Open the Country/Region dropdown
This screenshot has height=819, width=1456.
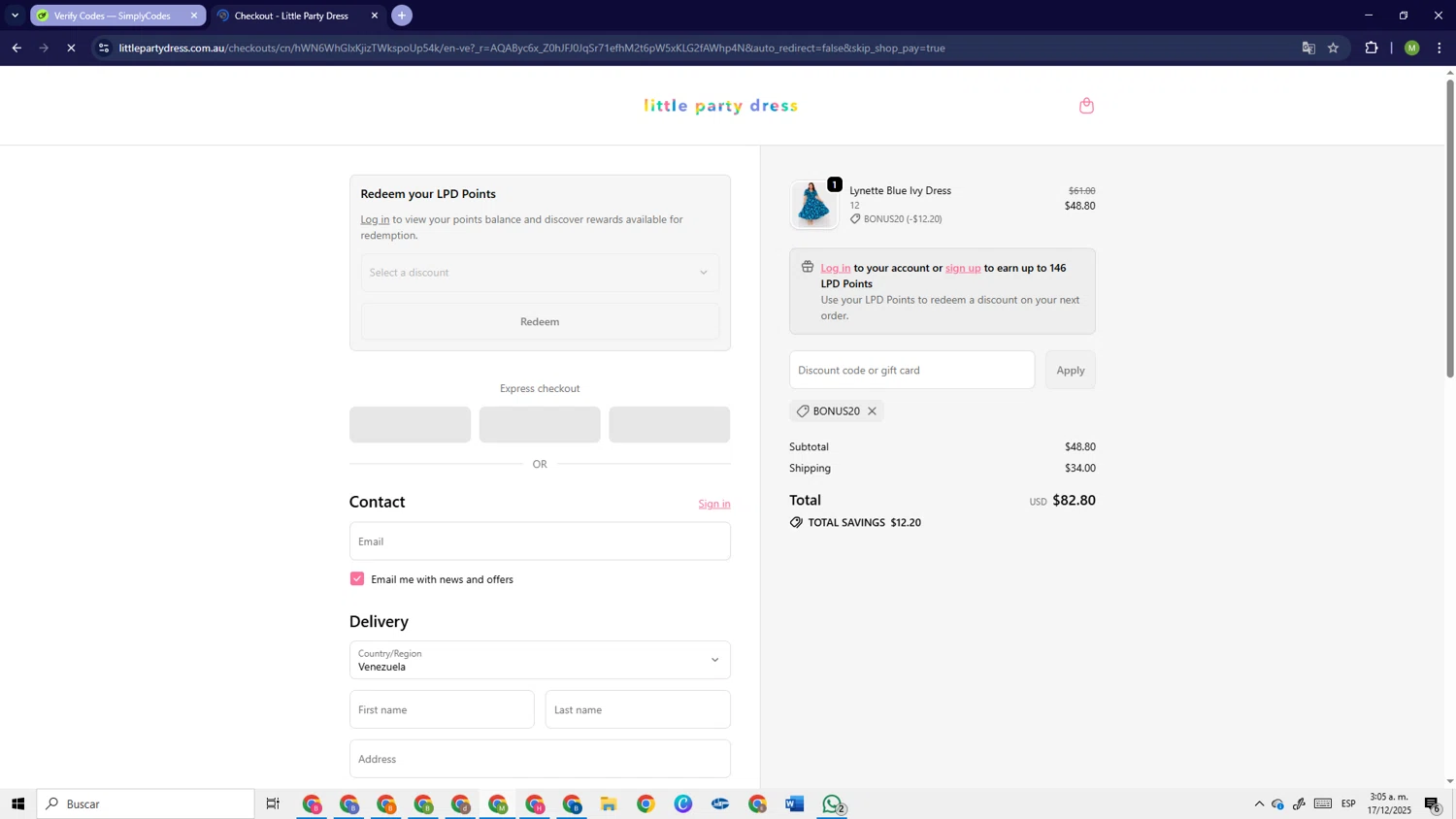540,660
